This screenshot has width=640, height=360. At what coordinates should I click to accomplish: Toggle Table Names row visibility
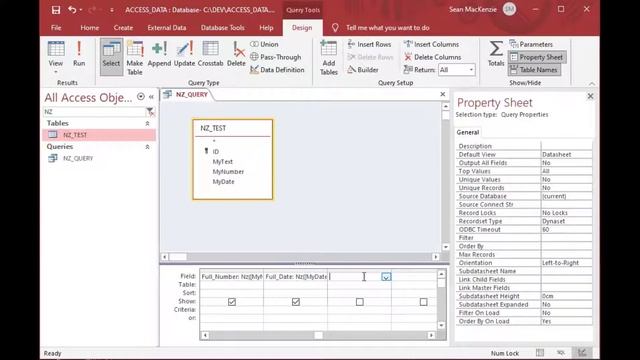point(534,70)
